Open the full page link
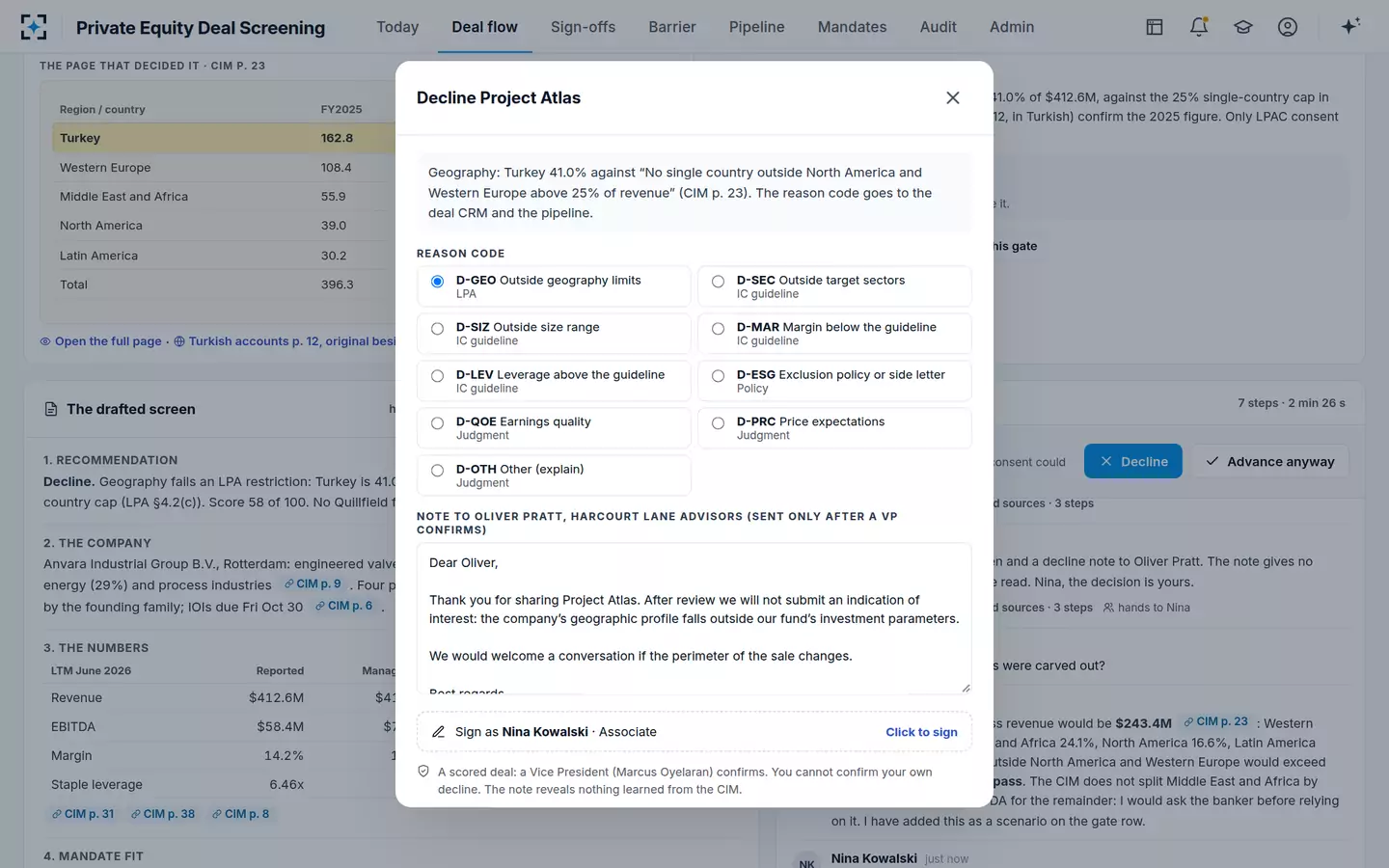Screen dimensions: 1389x868 coord(100,341)
